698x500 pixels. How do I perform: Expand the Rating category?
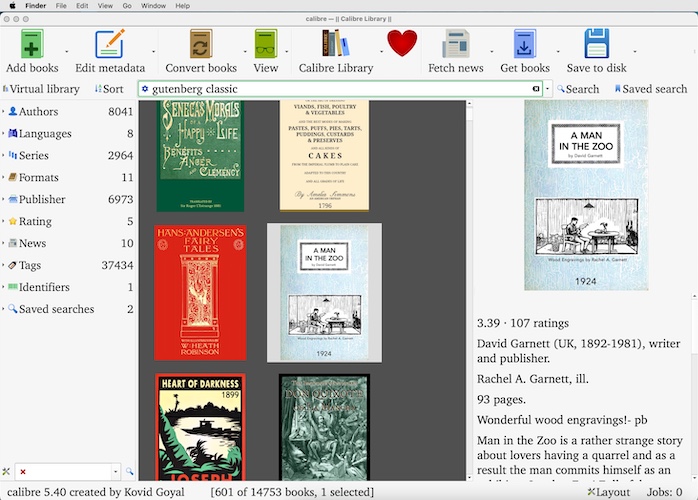3,221
